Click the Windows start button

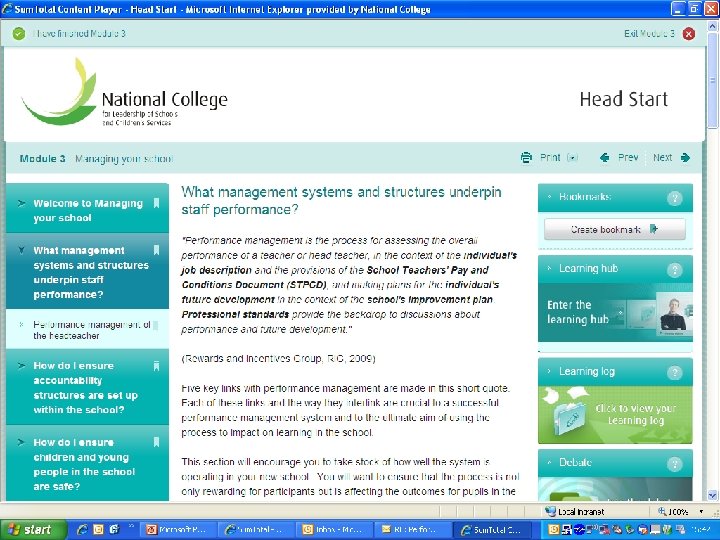[x=34, y=529]
